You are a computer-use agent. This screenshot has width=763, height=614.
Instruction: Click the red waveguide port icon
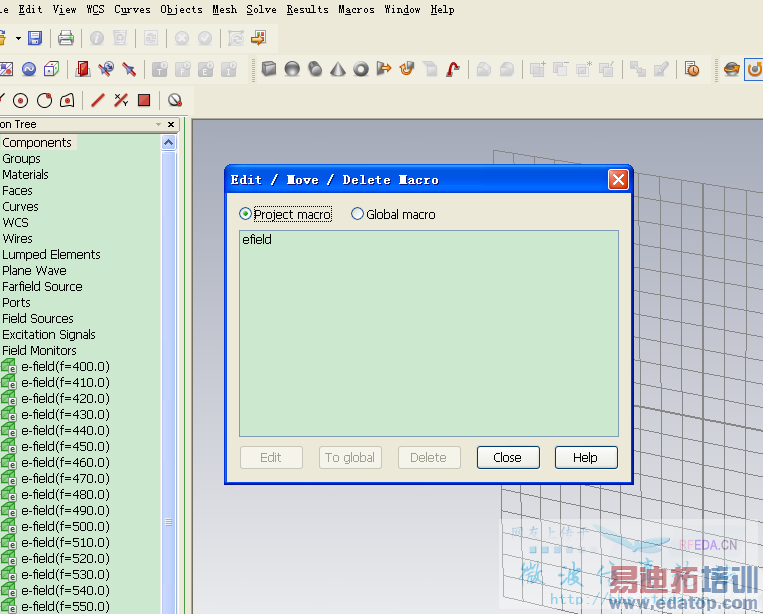click(83, 69)
